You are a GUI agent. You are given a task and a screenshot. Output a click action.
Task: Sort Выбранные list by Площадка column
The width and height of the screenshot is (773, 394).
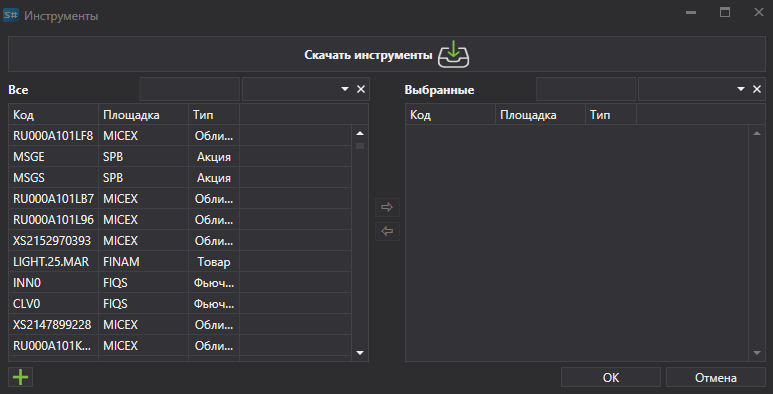pyautogui.click(x=541, y=115)
